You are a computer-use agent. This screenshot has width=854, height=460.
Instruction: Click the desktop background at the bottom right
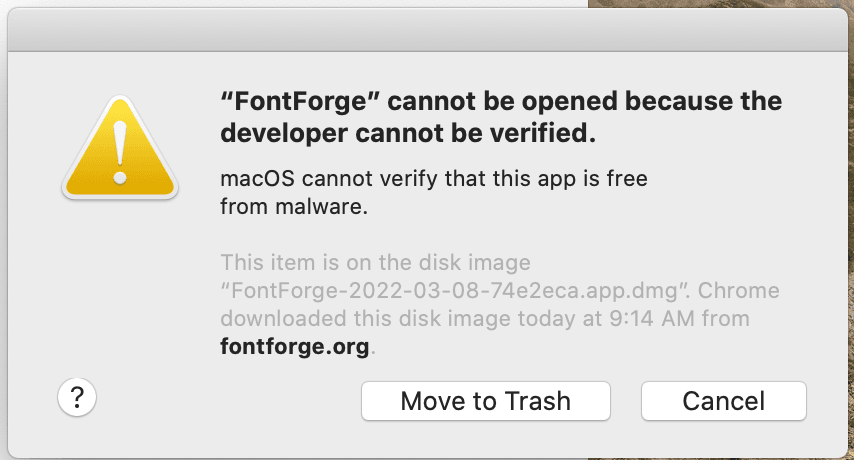[851, 452]
